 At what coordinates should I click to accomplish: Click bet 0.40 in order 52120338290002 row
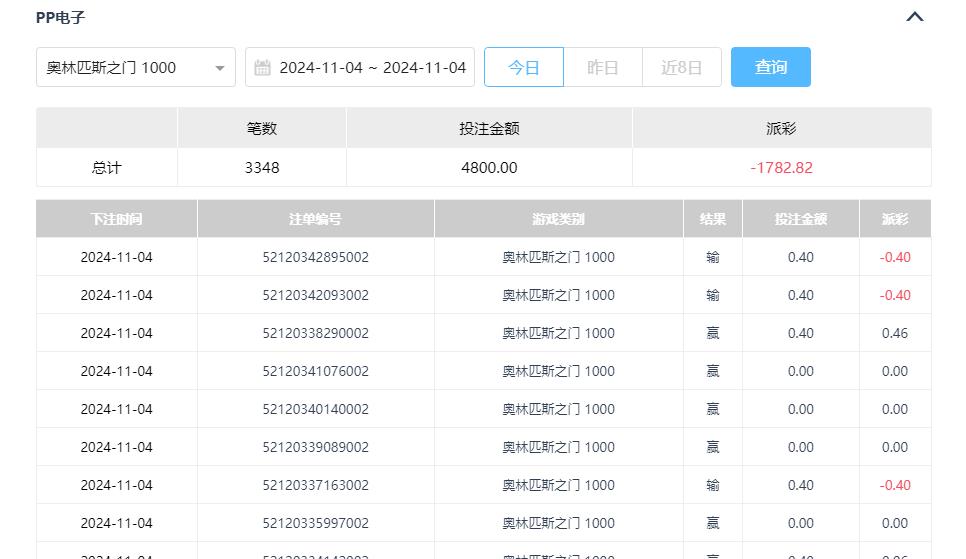[x=801, y=333]
